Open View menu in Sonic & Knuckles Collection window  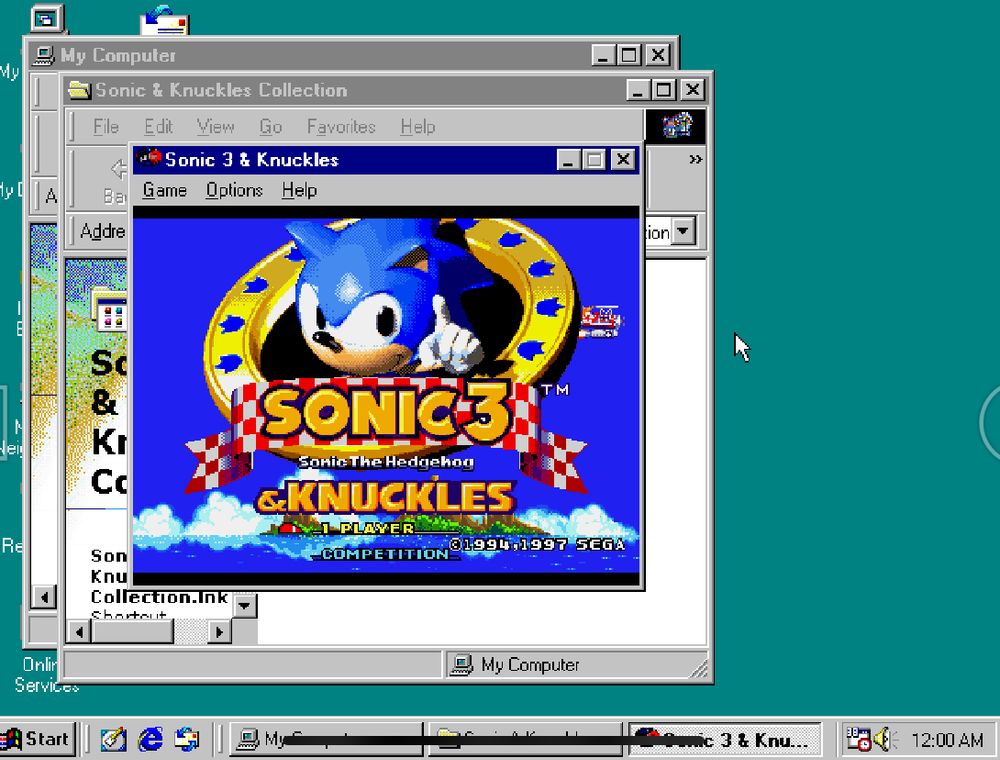[x=215, y=127]
